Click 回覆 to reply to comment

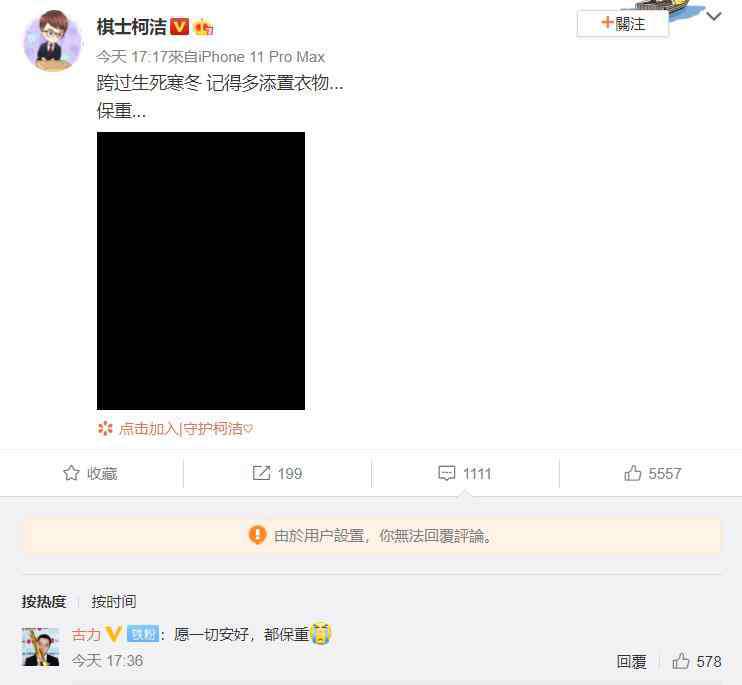[631, 661]
